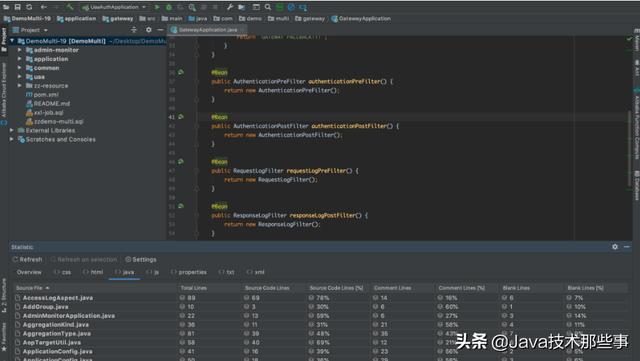Screen dimensions: 640x361
Task: Start debugging with the bug icon
Action: (169, 7)
